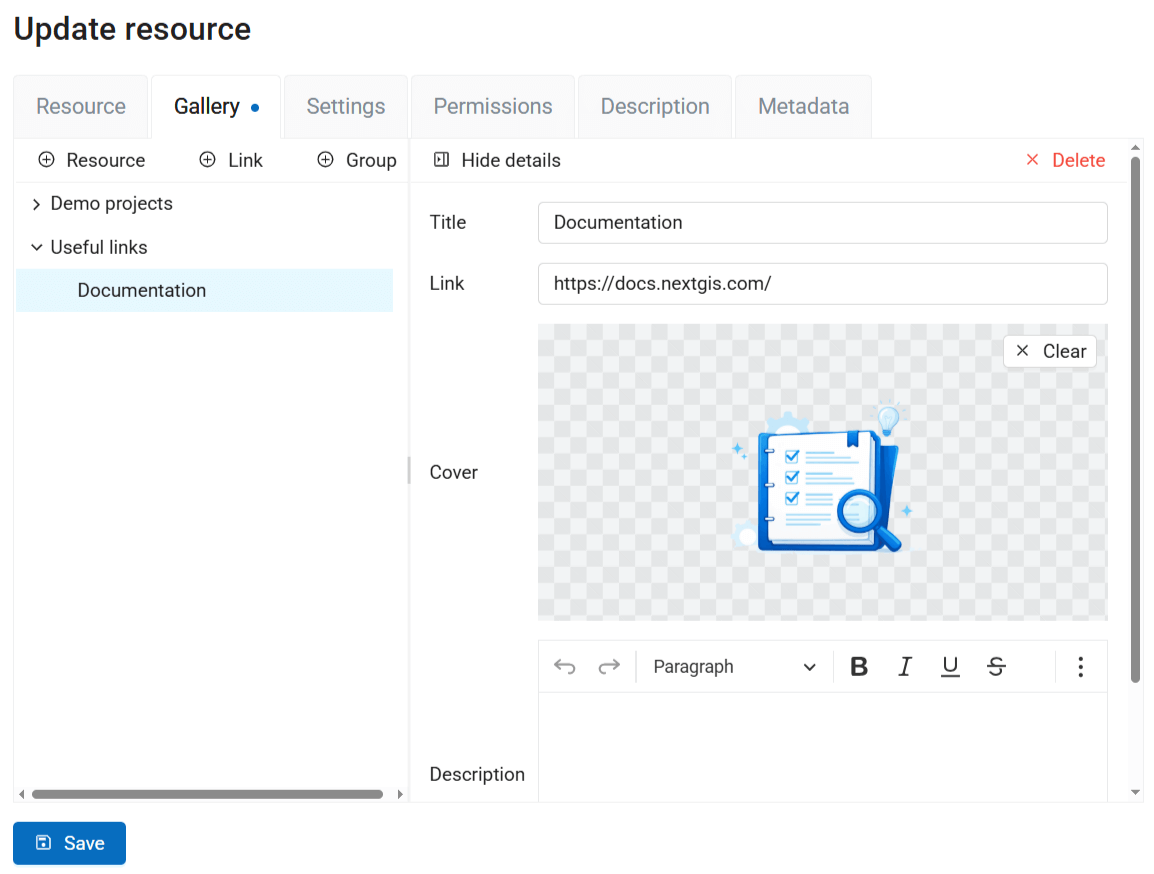Click the horizontal scrollbar in tree panel
The width and height of the screenshot is (1154, 874).
(x=207, y=795)
